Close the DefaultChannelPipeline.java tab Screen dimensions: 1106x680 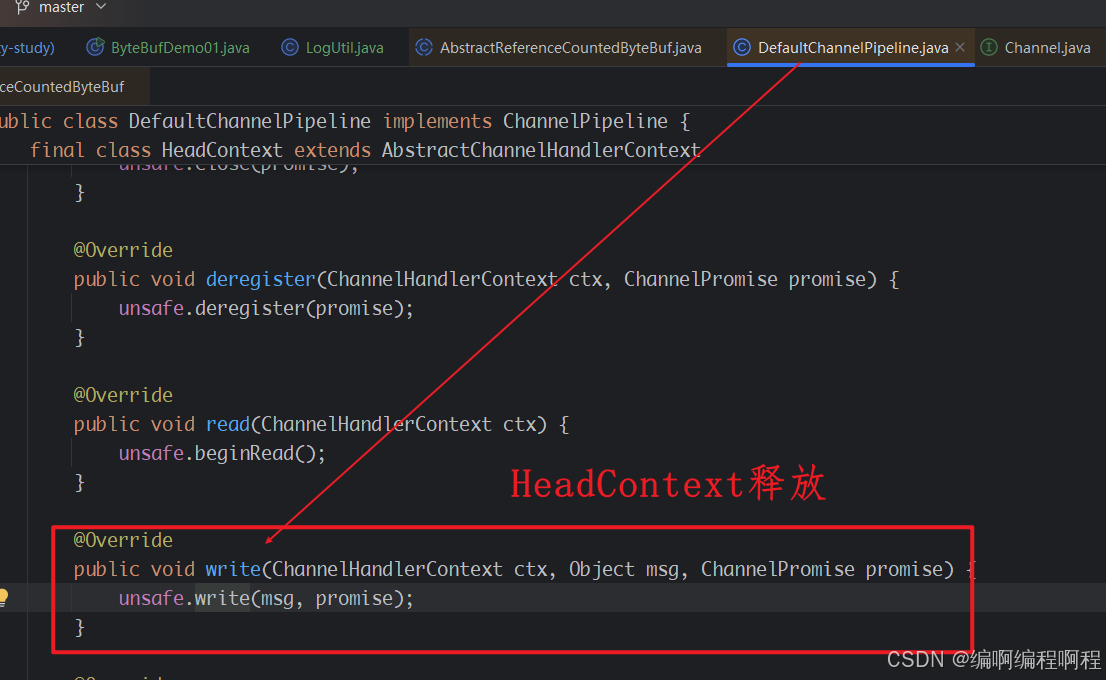click(x=960, y=47)
